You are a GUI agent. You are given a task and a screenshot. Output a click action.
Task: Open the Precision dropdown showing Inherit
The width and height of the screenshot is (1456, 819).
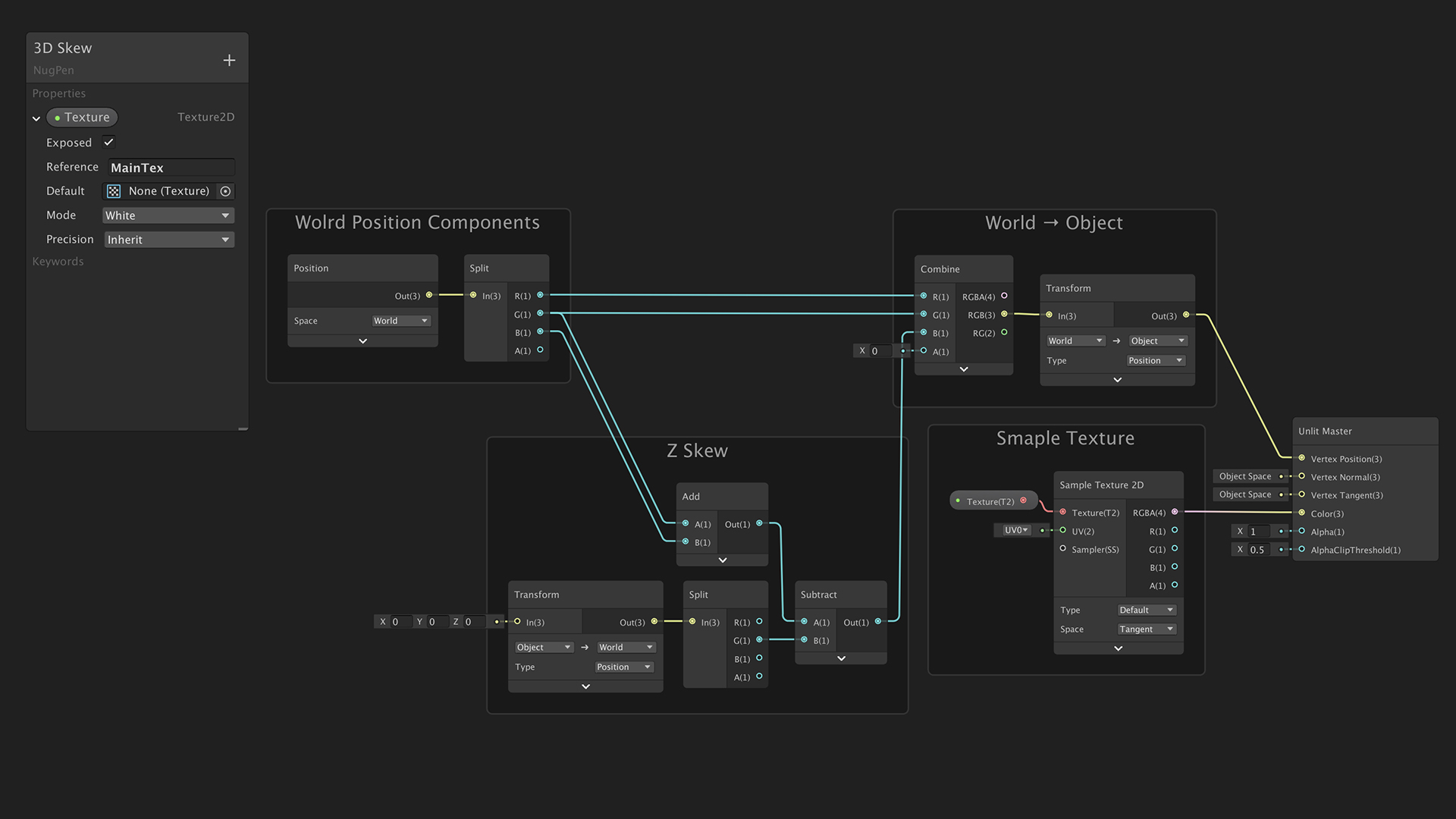click(168, 240)
